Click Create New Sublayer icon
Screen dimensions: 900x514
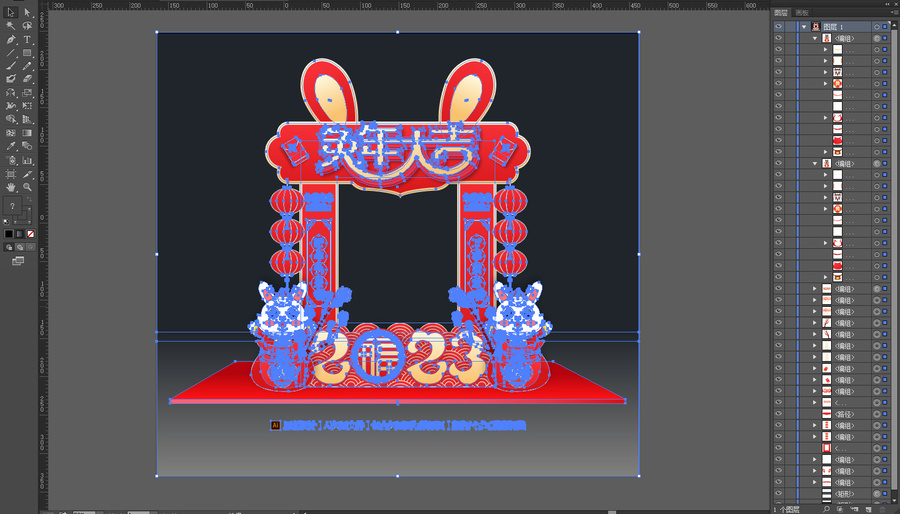point(854,509)
